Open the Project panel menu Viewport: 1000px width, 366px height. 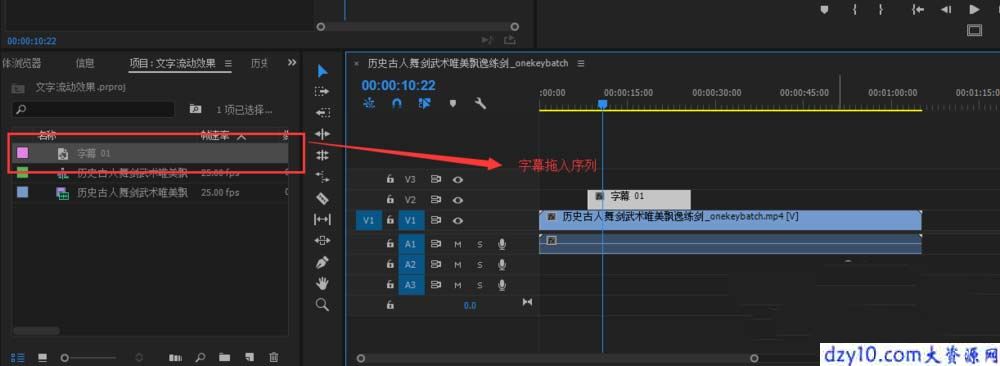coord(228,63)
